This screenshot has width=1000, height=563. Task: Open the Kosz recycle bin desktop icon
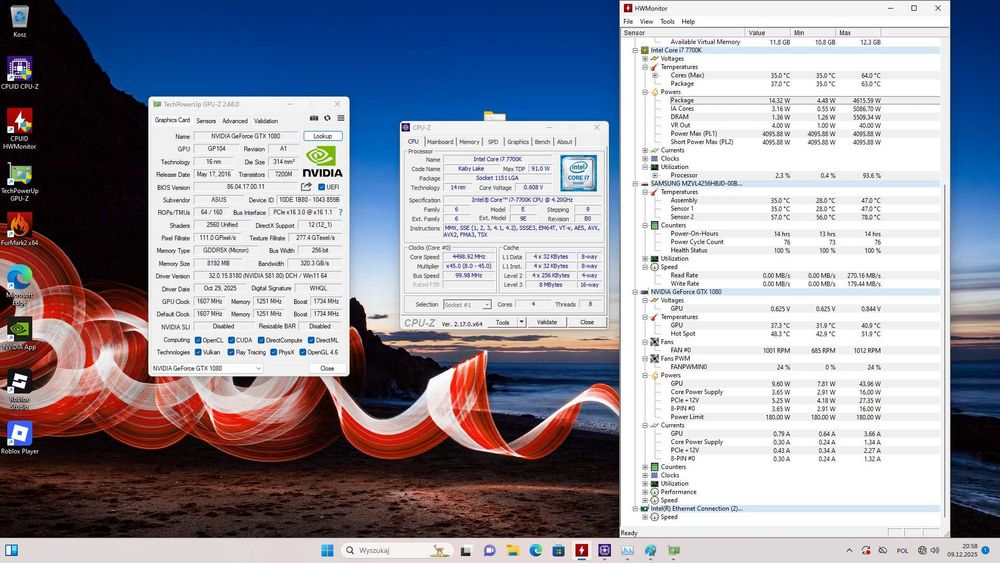(20, 20)
